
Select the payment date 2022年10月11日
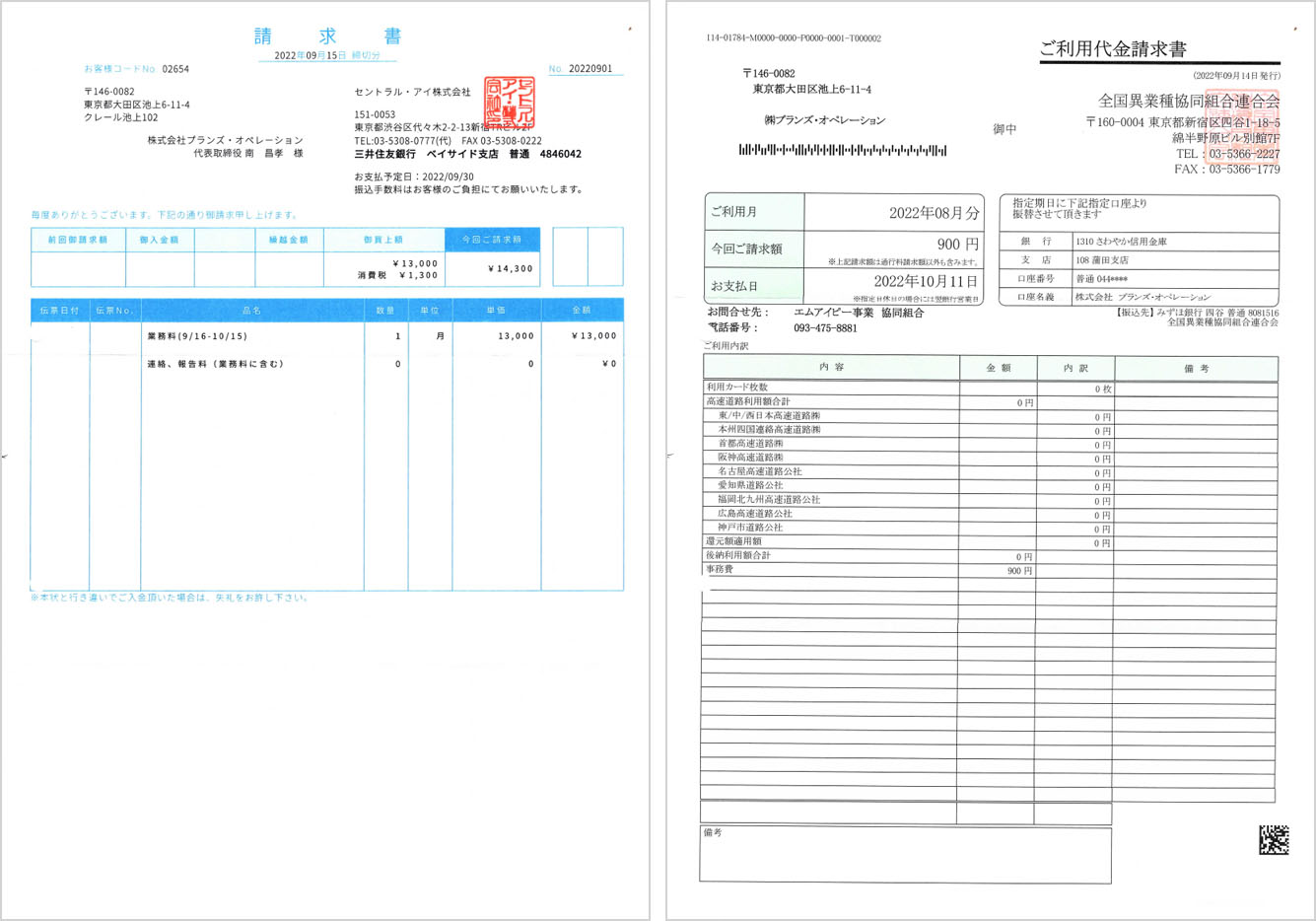(x=926, y=282)
